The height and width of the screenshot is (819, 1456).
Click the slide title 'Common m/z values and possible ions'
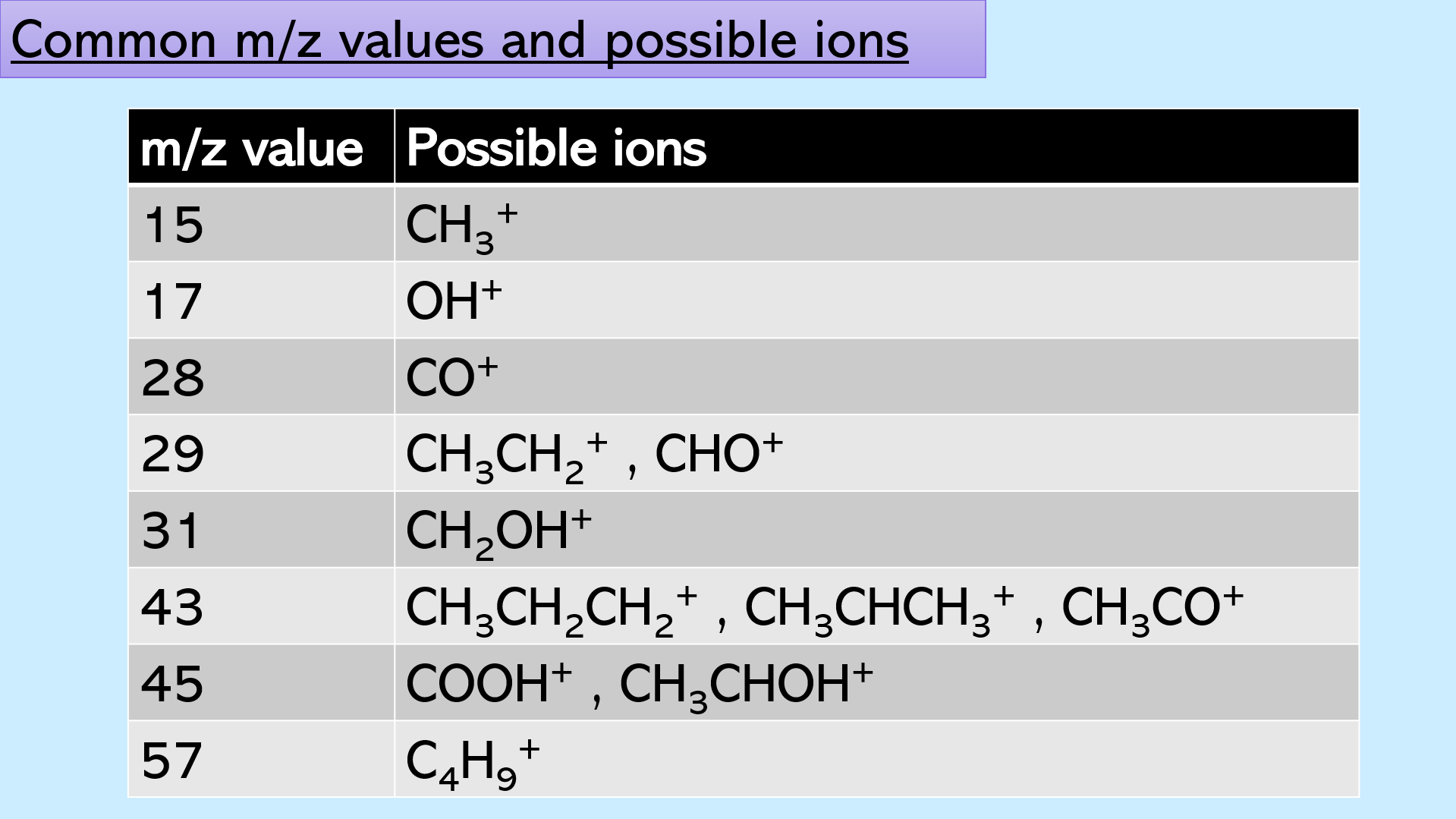[460, 39]
